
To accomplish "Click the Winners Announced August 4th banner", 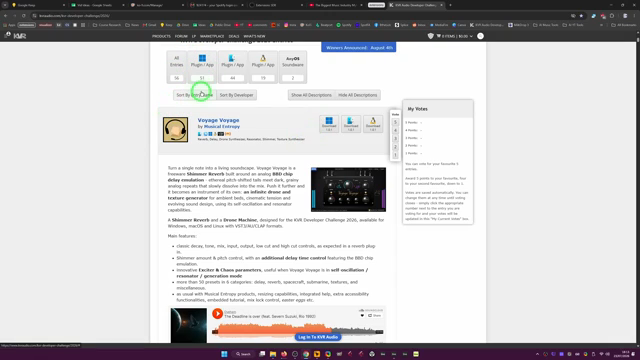I will [358, 48].
